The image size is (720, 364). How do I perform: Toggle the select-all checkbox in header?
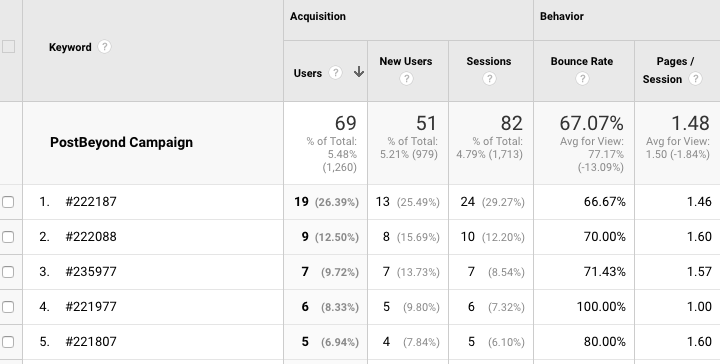coord(8,47)
